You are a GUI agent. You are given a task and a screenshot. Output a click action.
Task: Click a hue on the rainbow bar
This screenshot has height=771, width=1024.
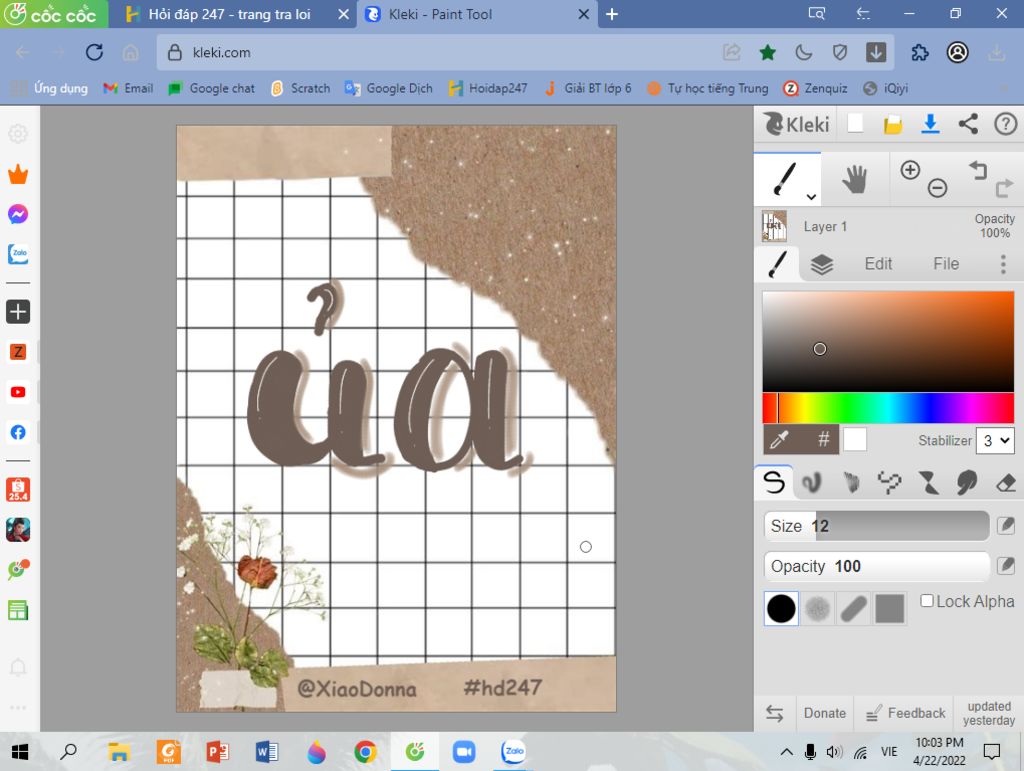click(888, 408)
